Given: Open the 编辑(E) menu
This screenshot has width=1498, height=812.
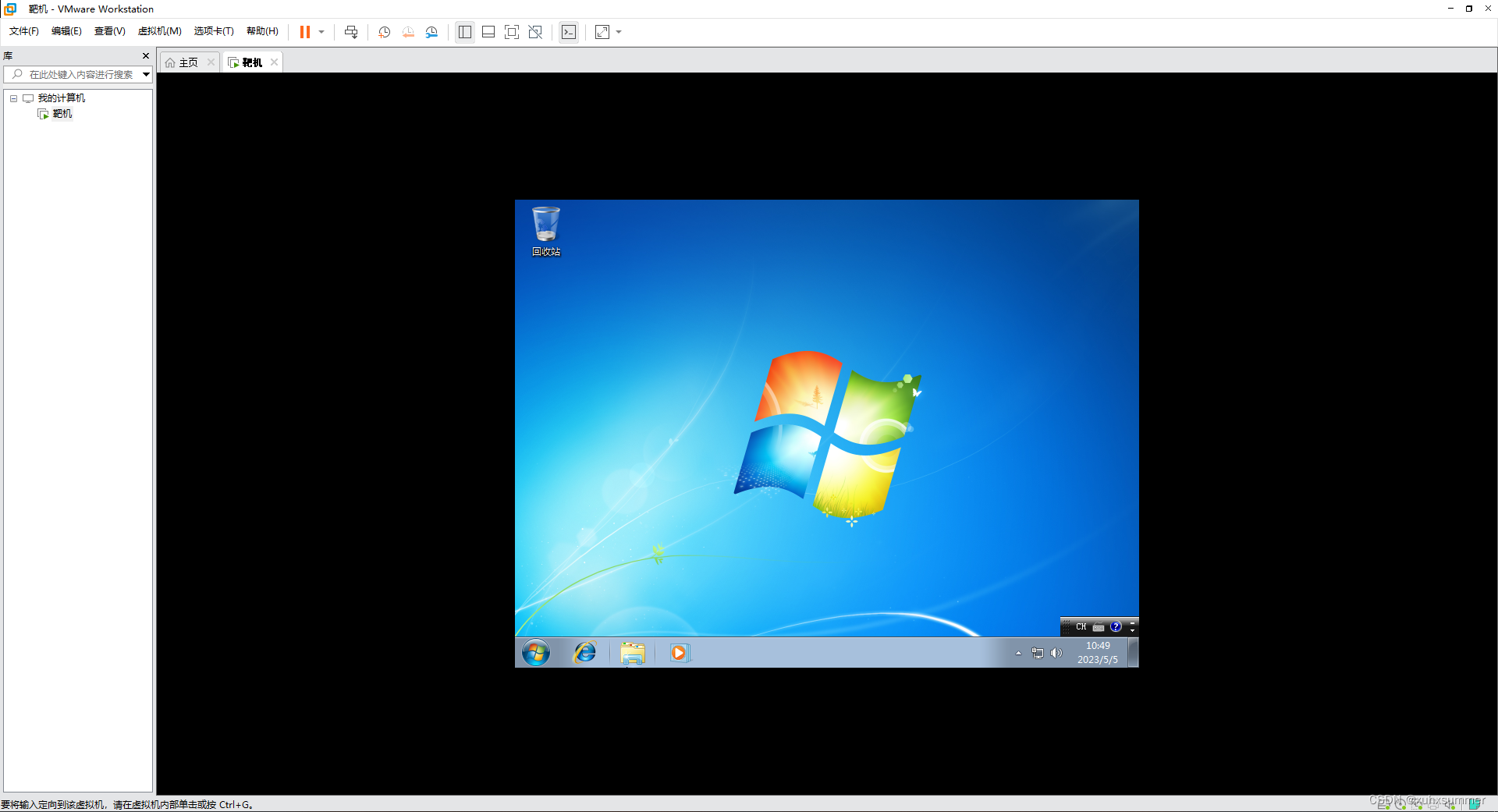Looking at the screenshot, I should click(x=66, y=31).
